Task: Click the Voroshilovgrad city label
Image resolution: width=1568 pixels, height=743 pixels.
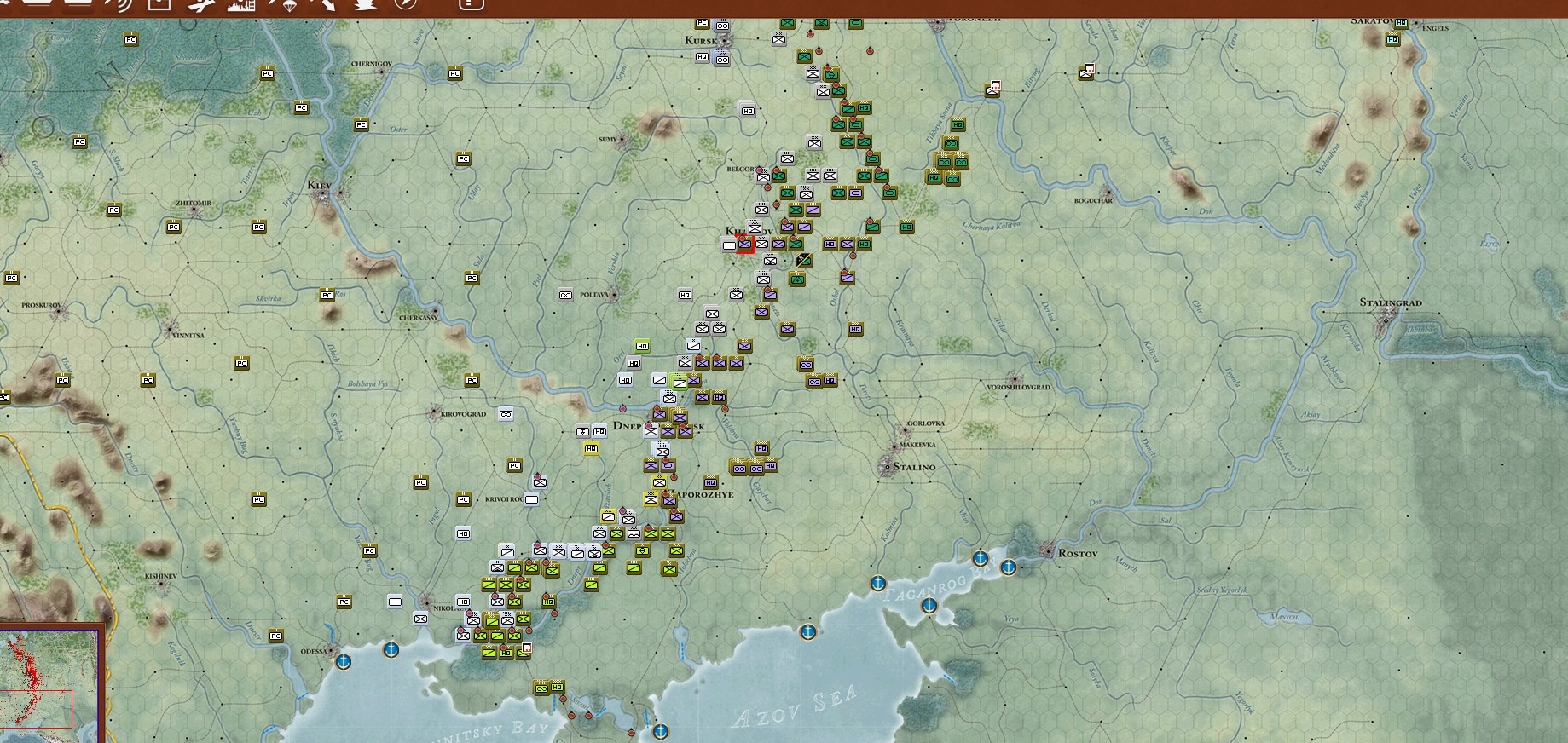Action: (x=1018, y=387)
